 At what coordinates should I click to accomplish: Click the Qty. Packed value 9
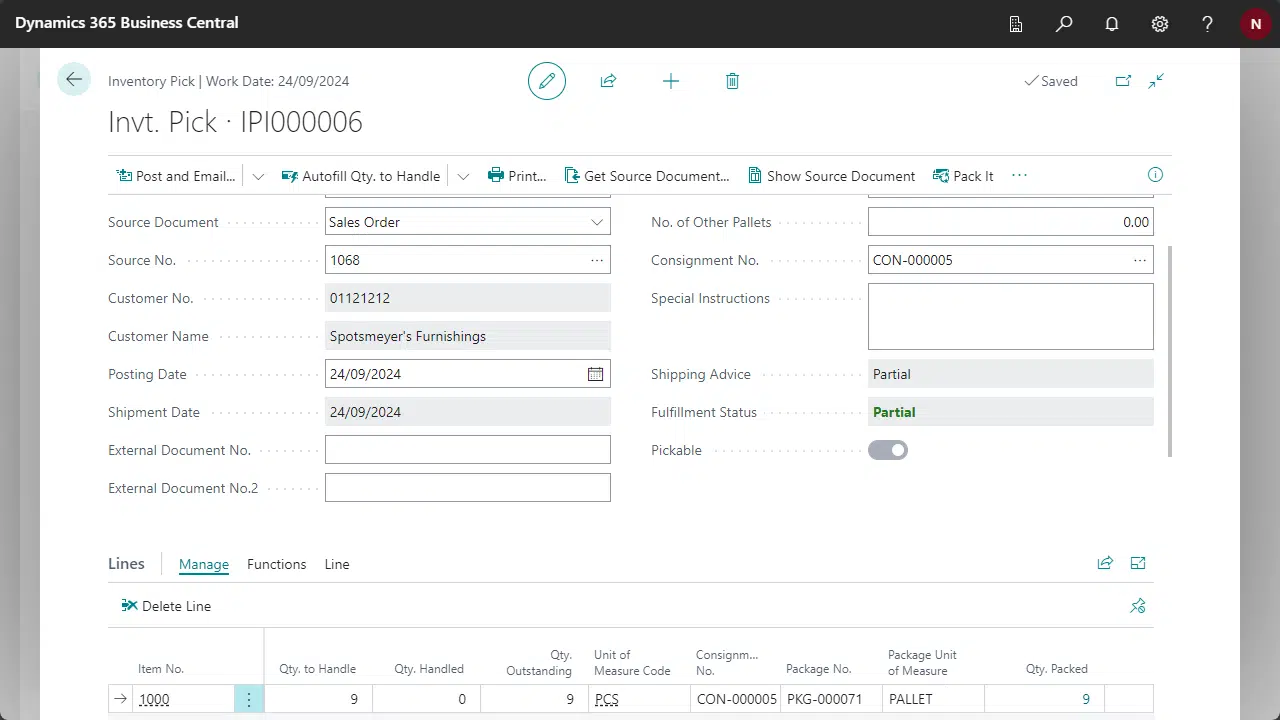tap(1086, 699)
